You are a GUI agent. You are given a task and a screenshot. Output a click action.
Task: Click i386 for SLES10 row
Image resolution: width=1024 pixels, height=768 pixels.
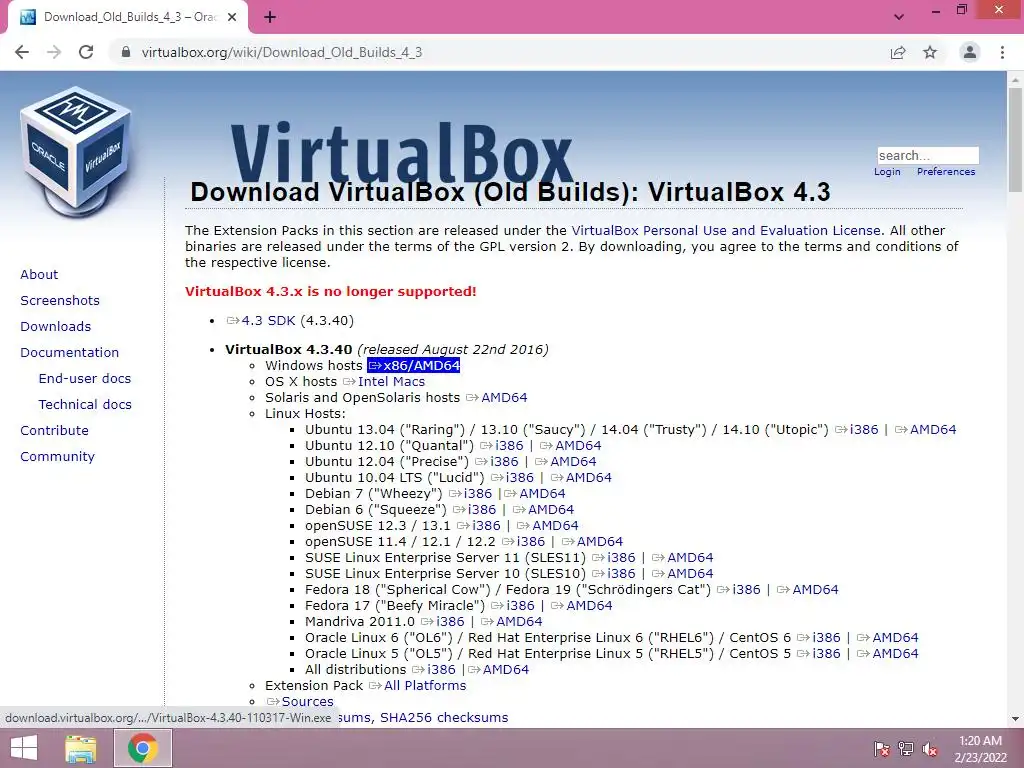621,573
